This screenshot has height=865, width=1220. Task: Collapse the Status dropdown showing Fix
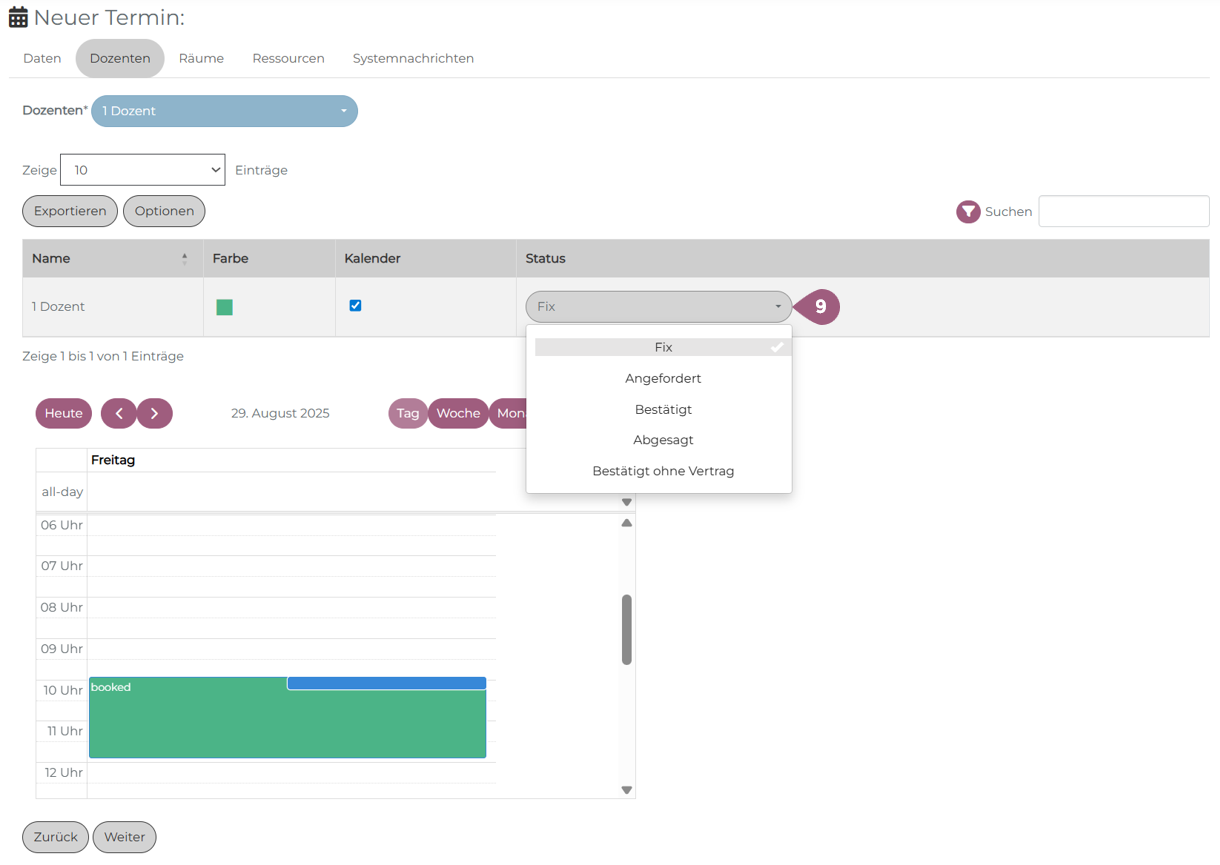658,306
